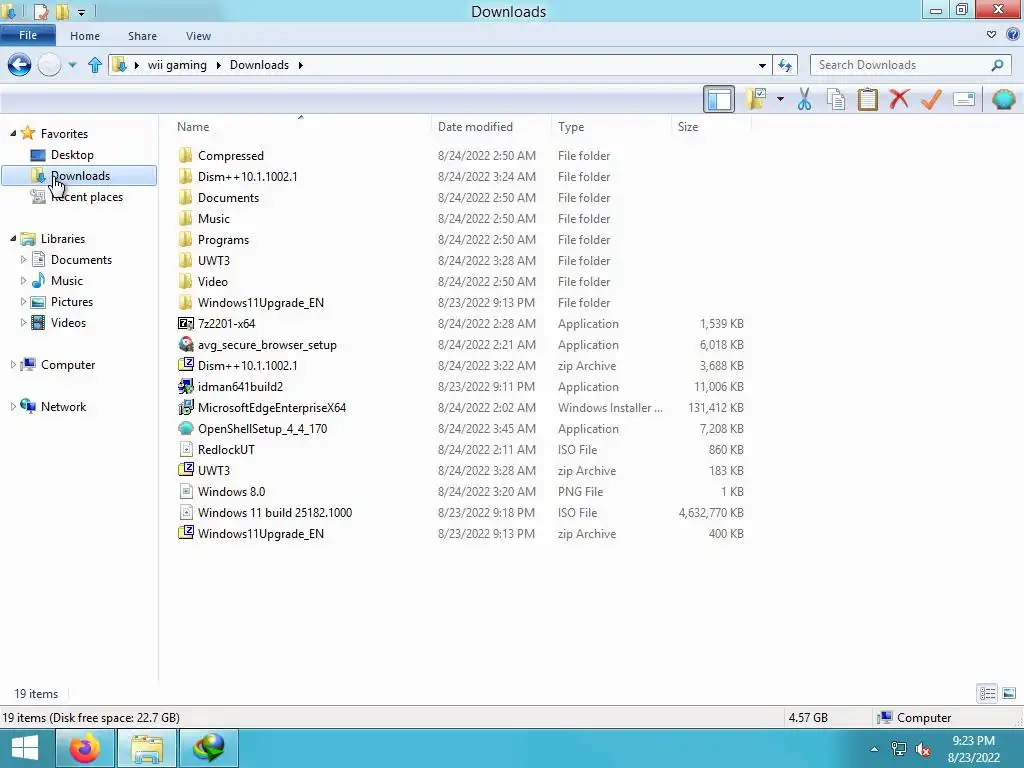Collapse the Favorites tree section

13,133
